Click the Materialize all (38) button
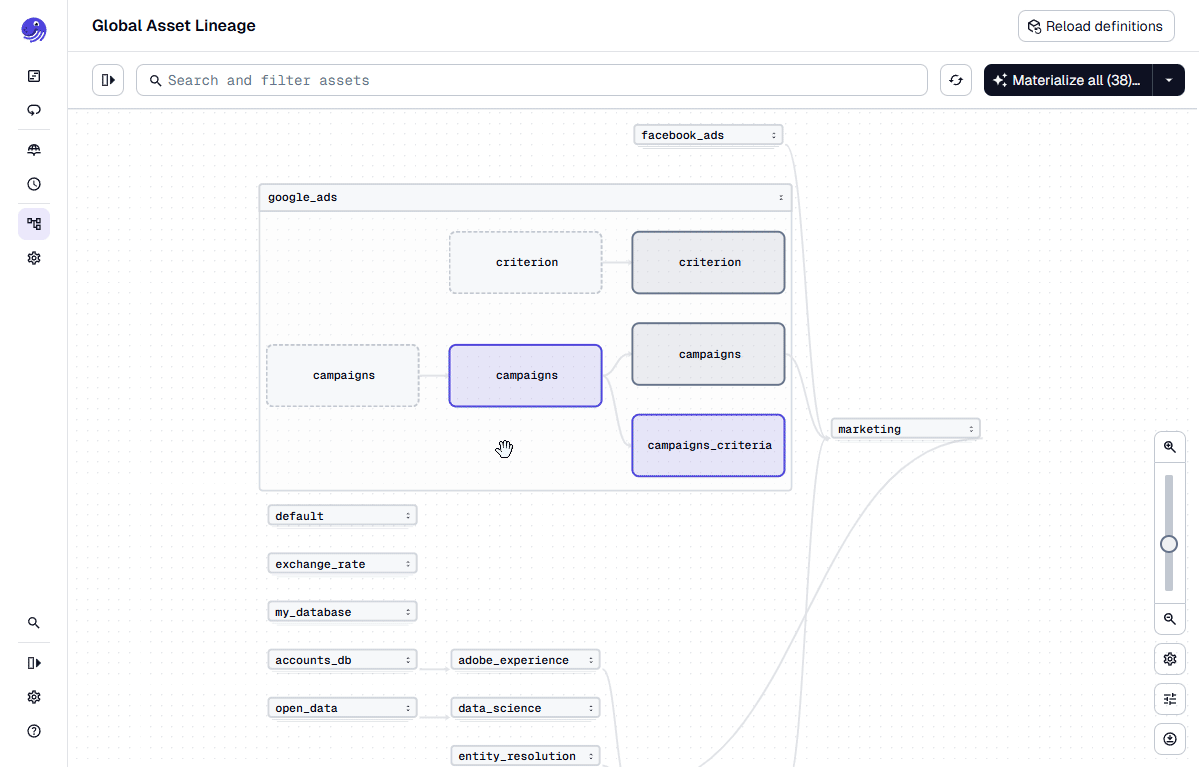The width and height of the screenshot is (1199, 767). (1068, 80)
